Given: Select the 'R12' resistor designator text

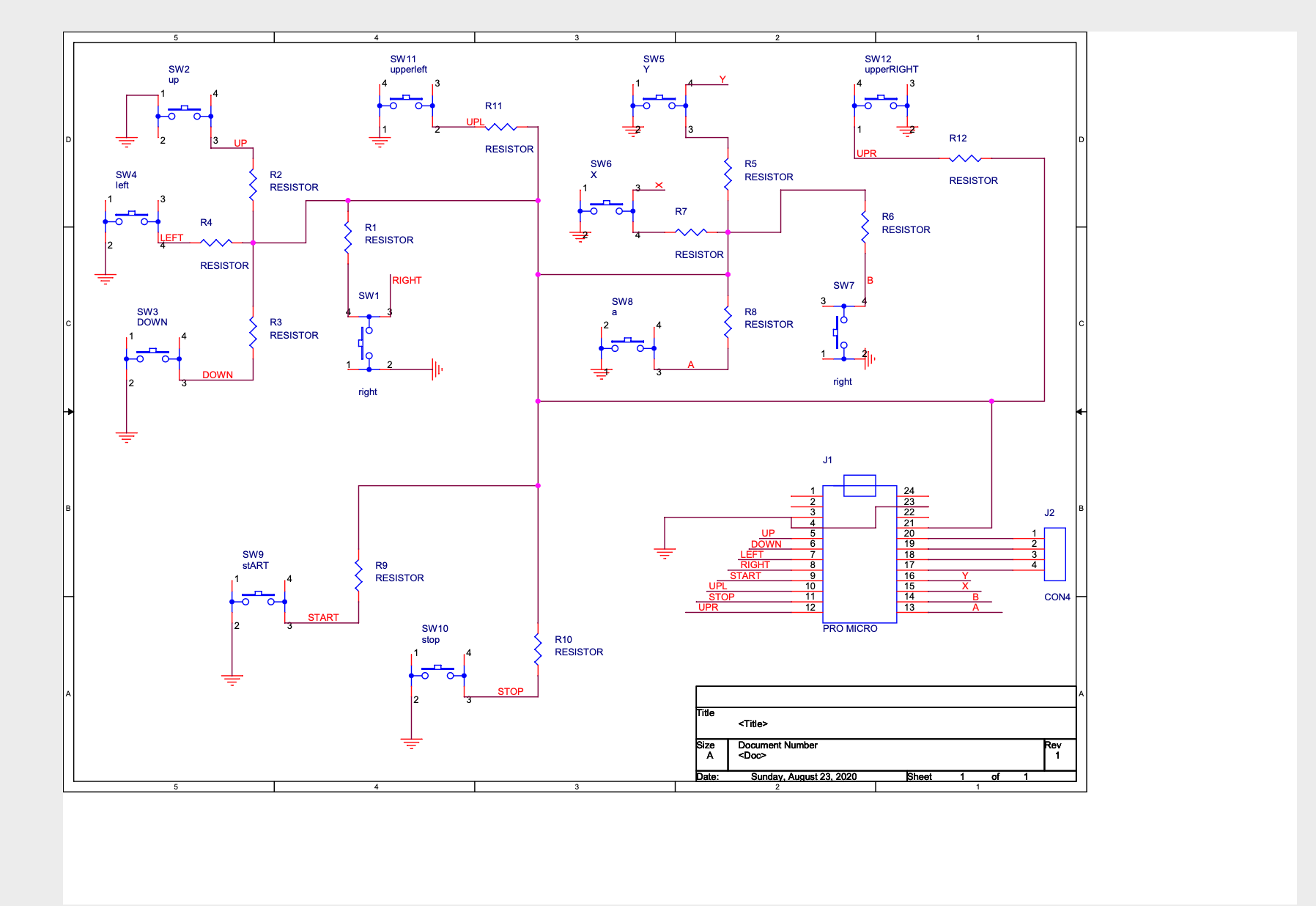Looking at the screenshot, I should pos(958,139).
